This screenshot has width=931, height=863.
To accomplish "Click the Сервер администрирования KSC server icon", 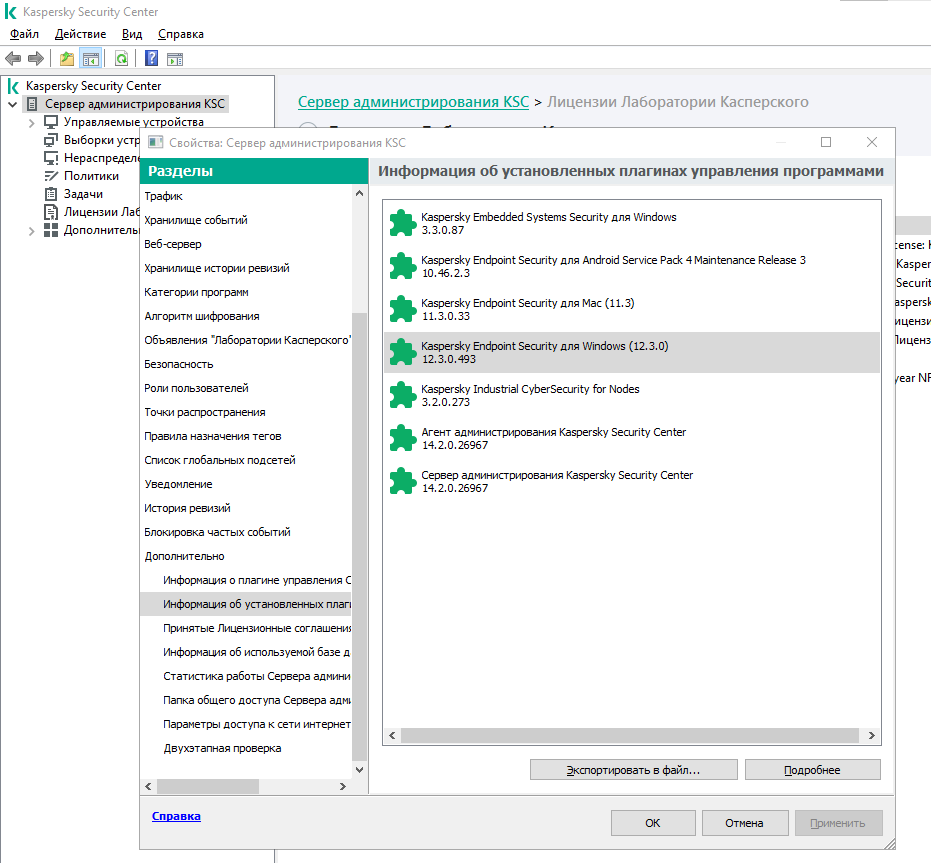I will 33,104.
